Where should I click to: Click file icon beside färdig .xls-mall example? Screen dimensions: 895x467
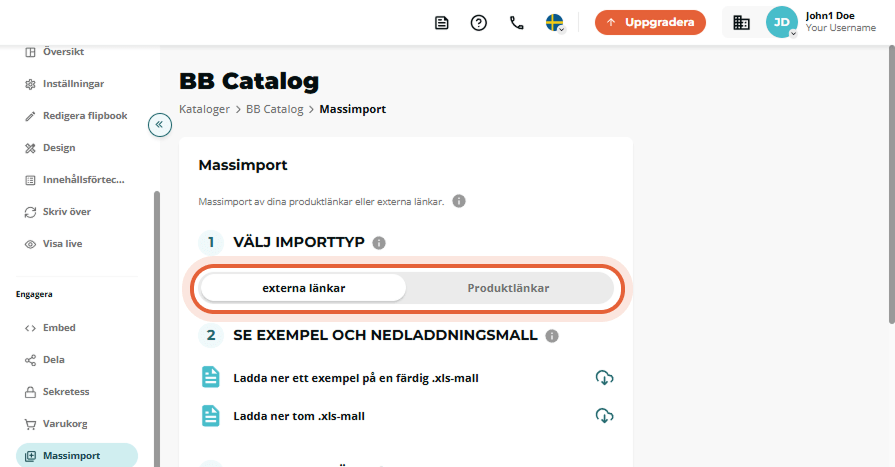(x=211, y=377)
